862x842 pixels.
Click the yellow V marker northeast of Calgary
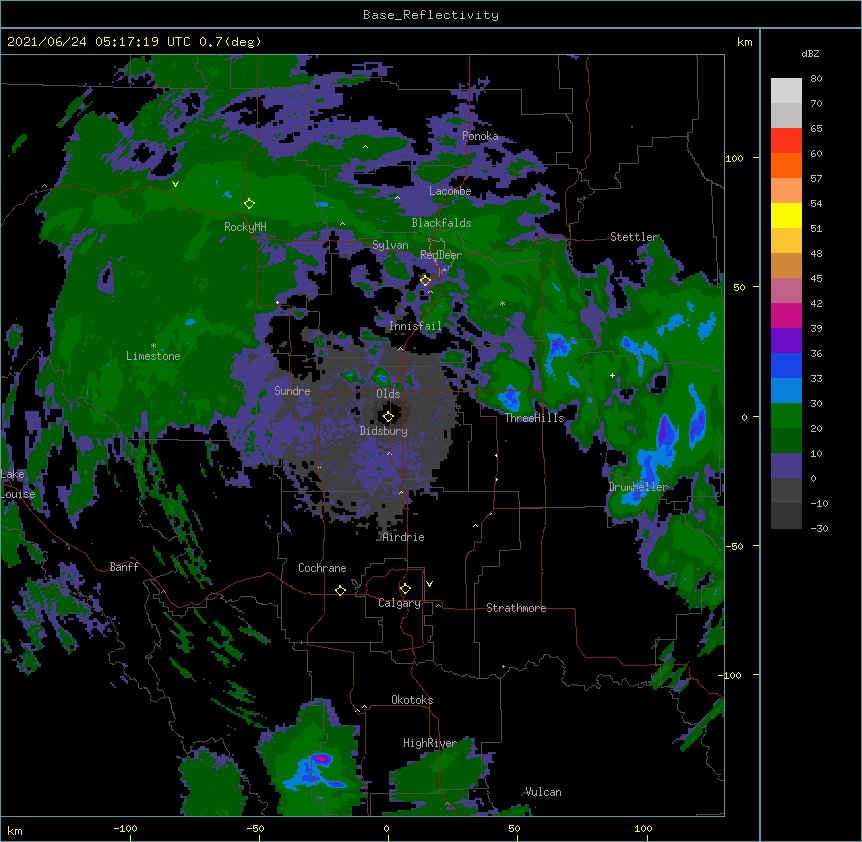pos(429,584)
